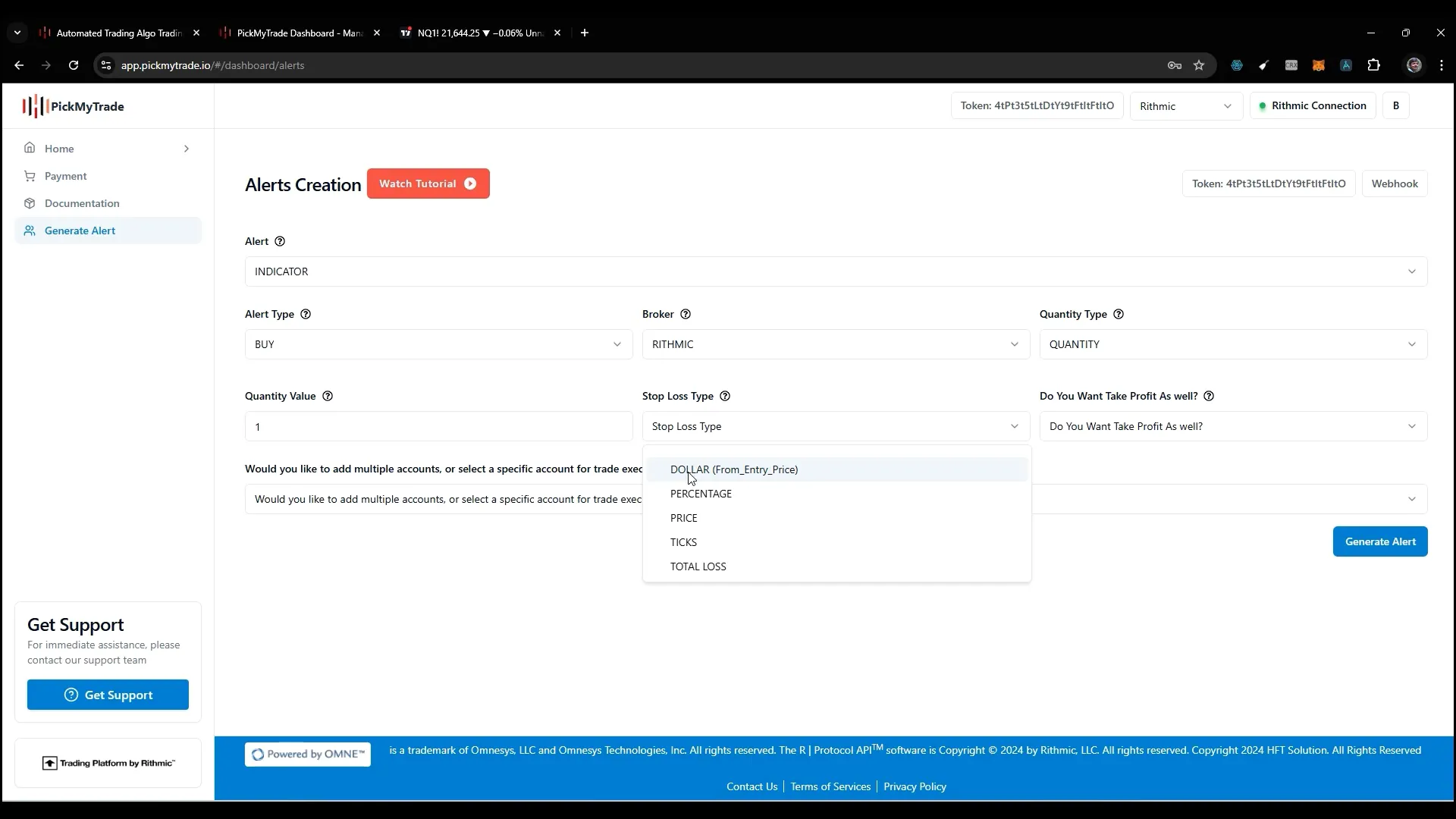The image size is (1456, 819).
Task: Click the Payment cart icon in sidebar
Action: (30, 176)
